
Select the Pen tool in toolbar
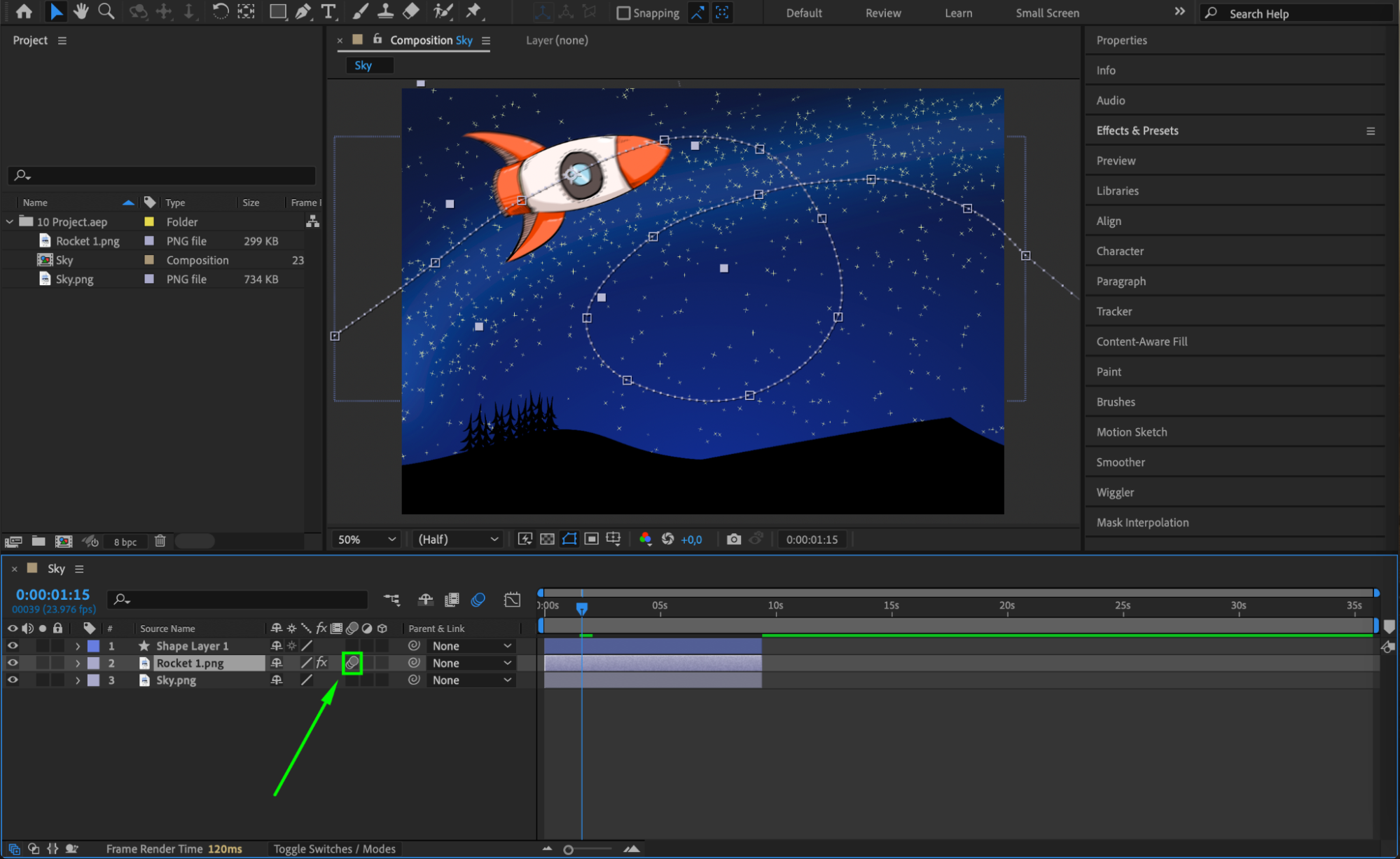303,11
